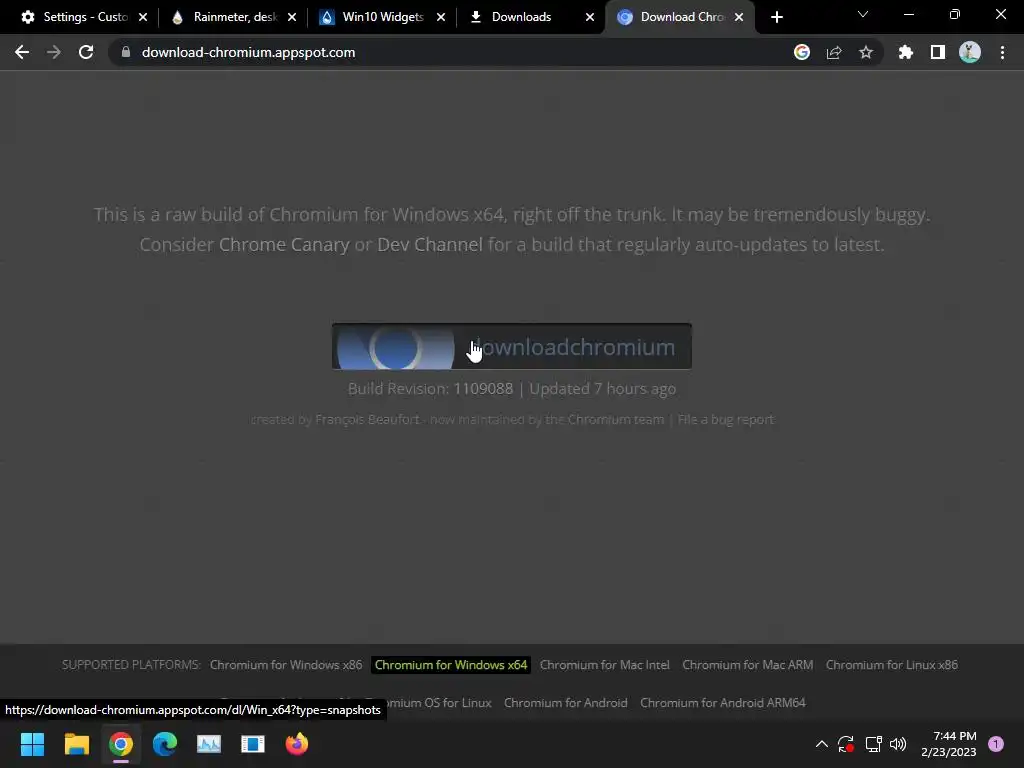
Task: Open the Windows Start menu
Action: tap(32, 744)
